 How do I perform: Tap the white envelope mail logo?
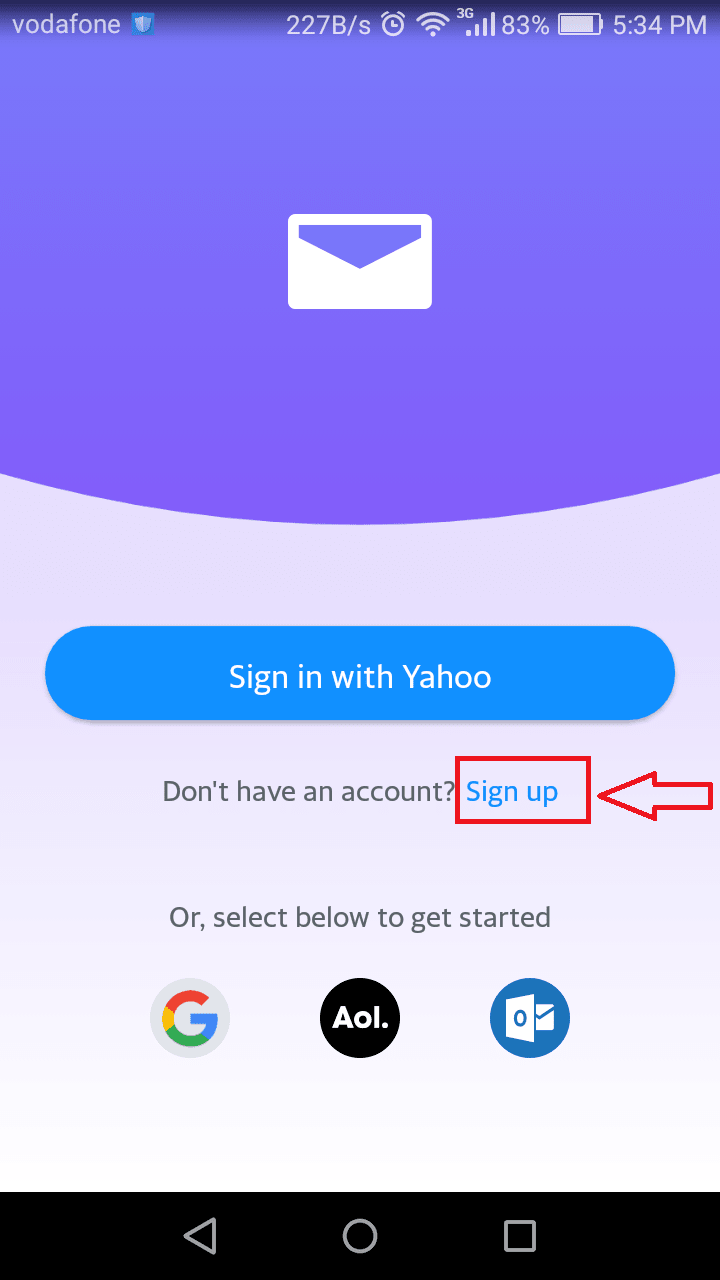click(360, 261)
